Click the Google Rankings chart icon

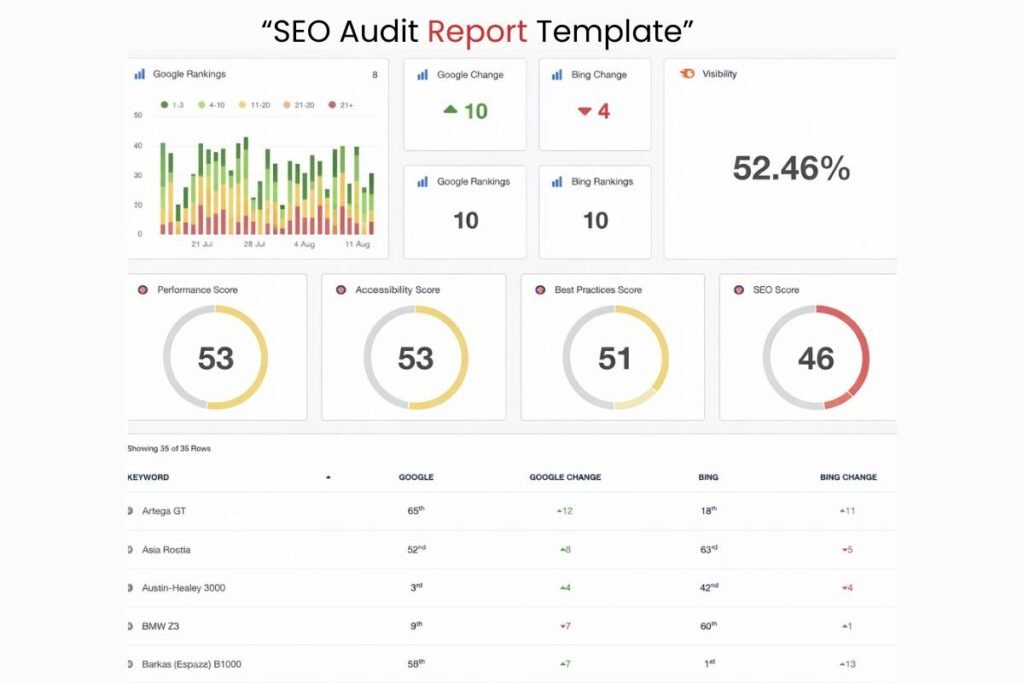pyautogui.click(x=139, y=73)
